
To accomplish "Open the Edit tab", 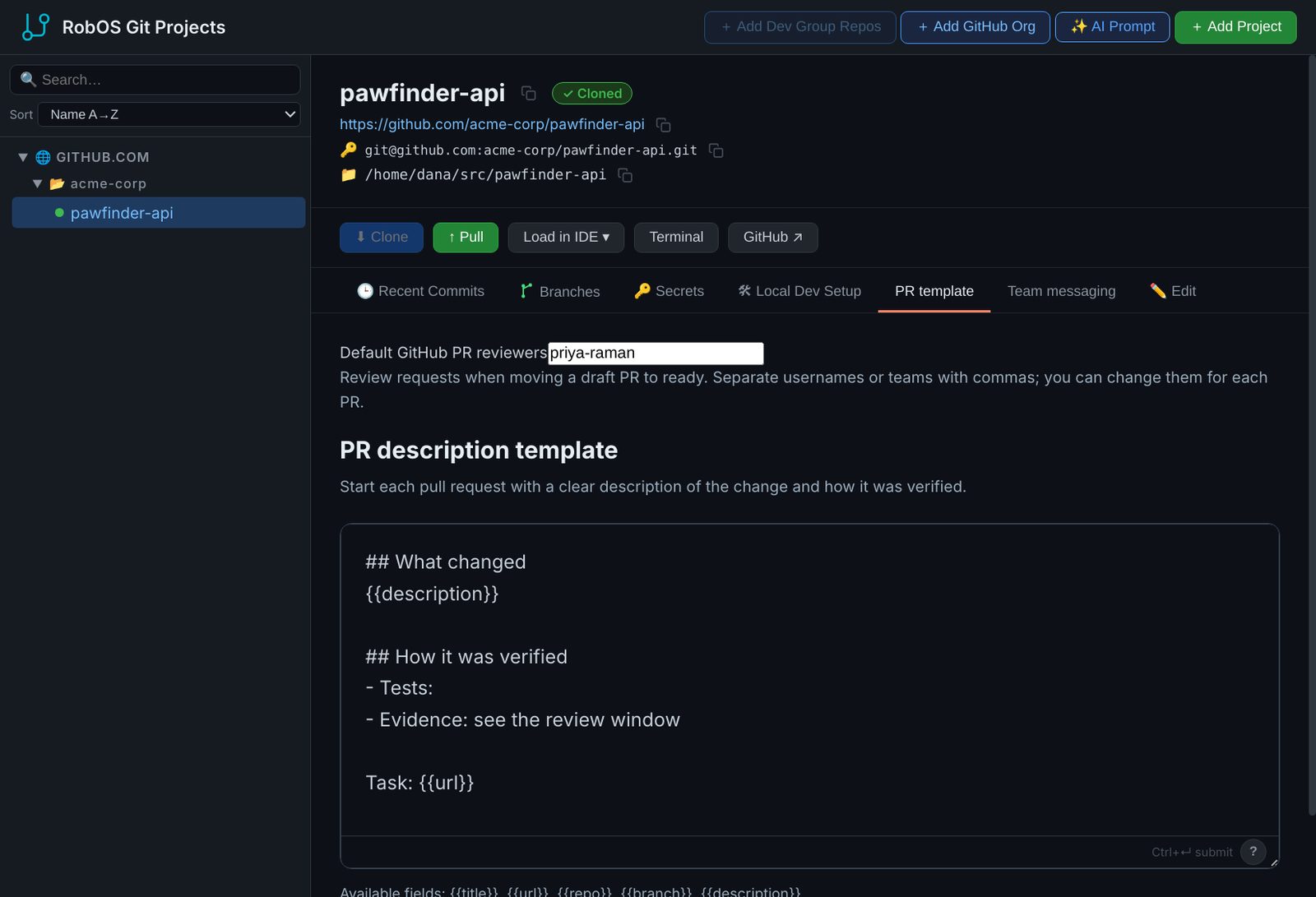I will pos(1173,291).
